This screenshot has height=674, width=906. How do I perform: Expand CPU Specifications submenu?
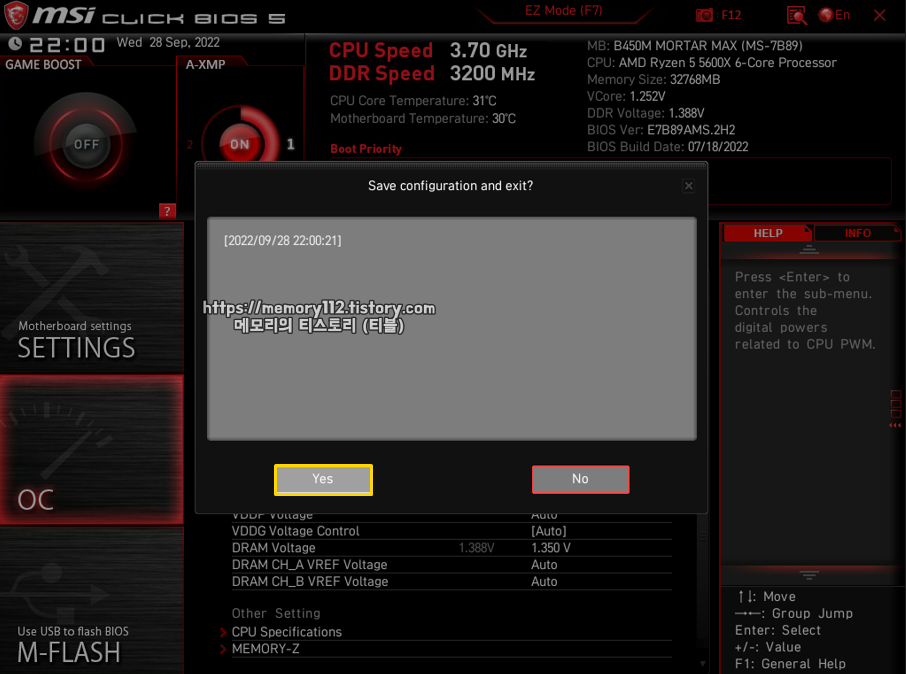click(x=287, y=632)
